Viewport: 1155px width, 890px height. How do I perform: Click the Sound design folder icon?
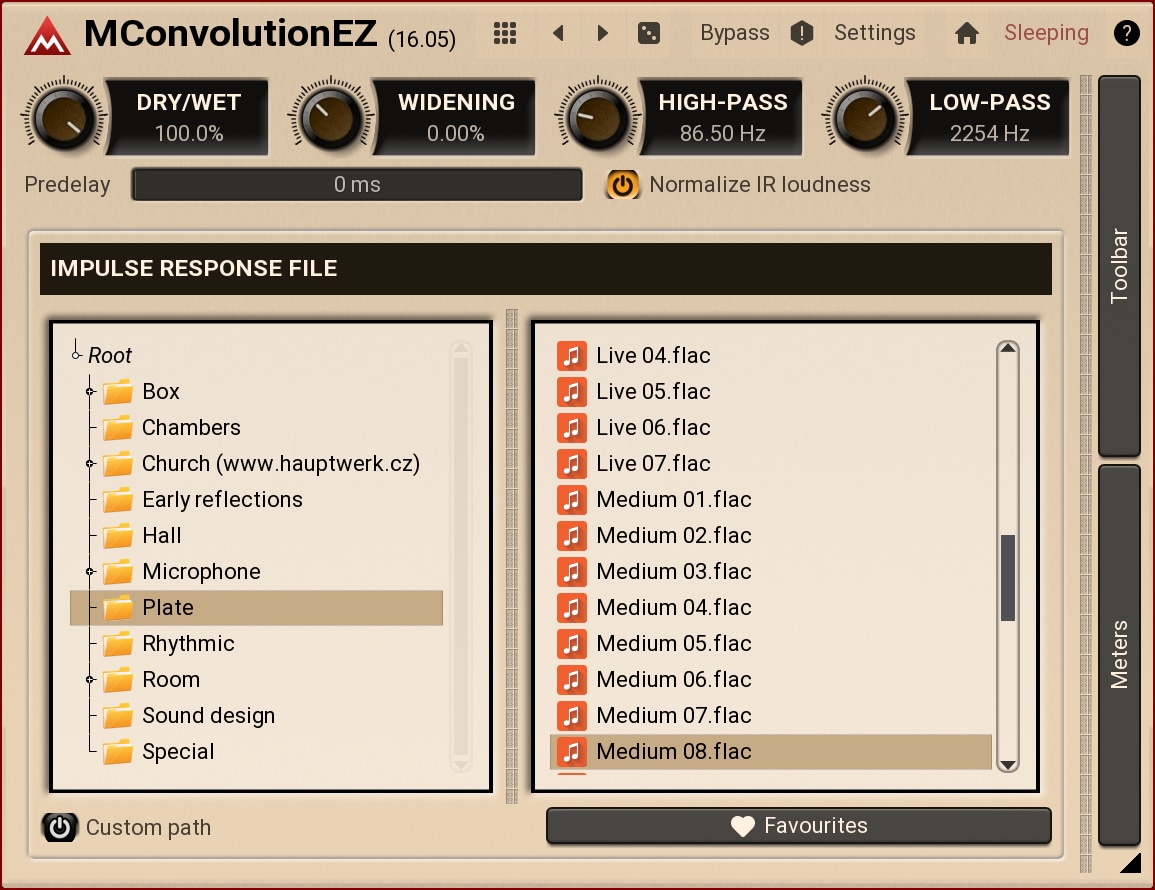coord(118,716)
